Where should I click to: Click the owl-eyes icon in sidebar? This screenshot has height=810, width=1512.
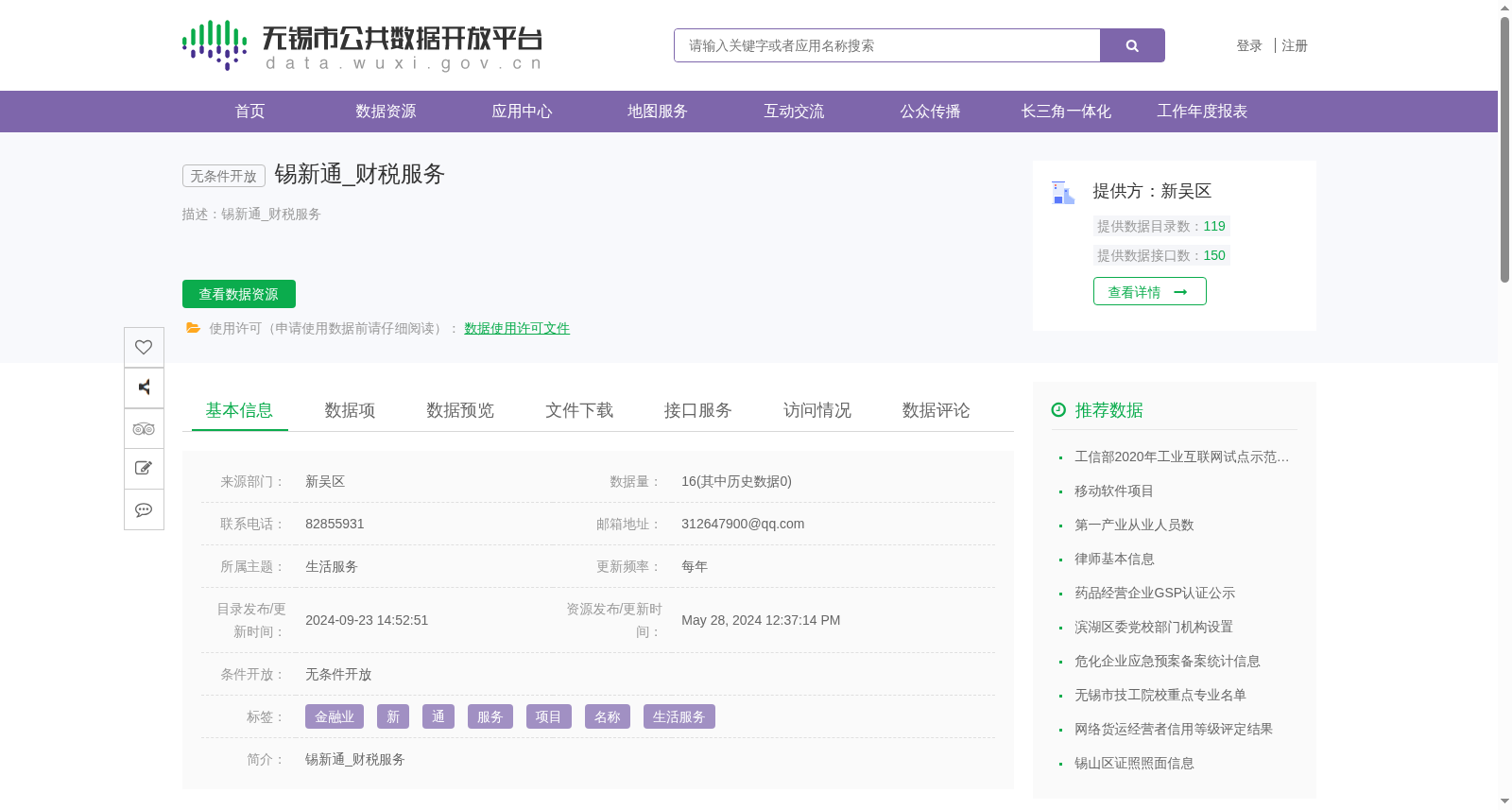pos(144,428)
